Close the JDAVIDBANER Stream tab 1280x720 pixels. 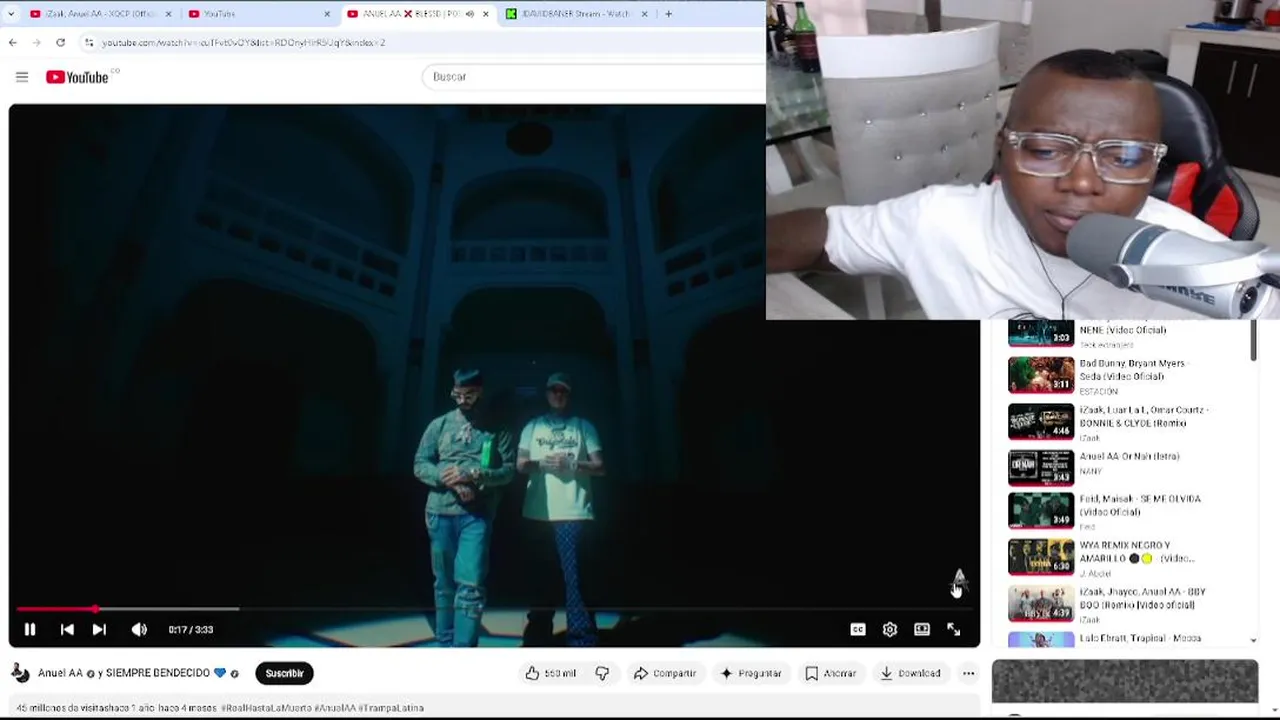click(644, 14)
